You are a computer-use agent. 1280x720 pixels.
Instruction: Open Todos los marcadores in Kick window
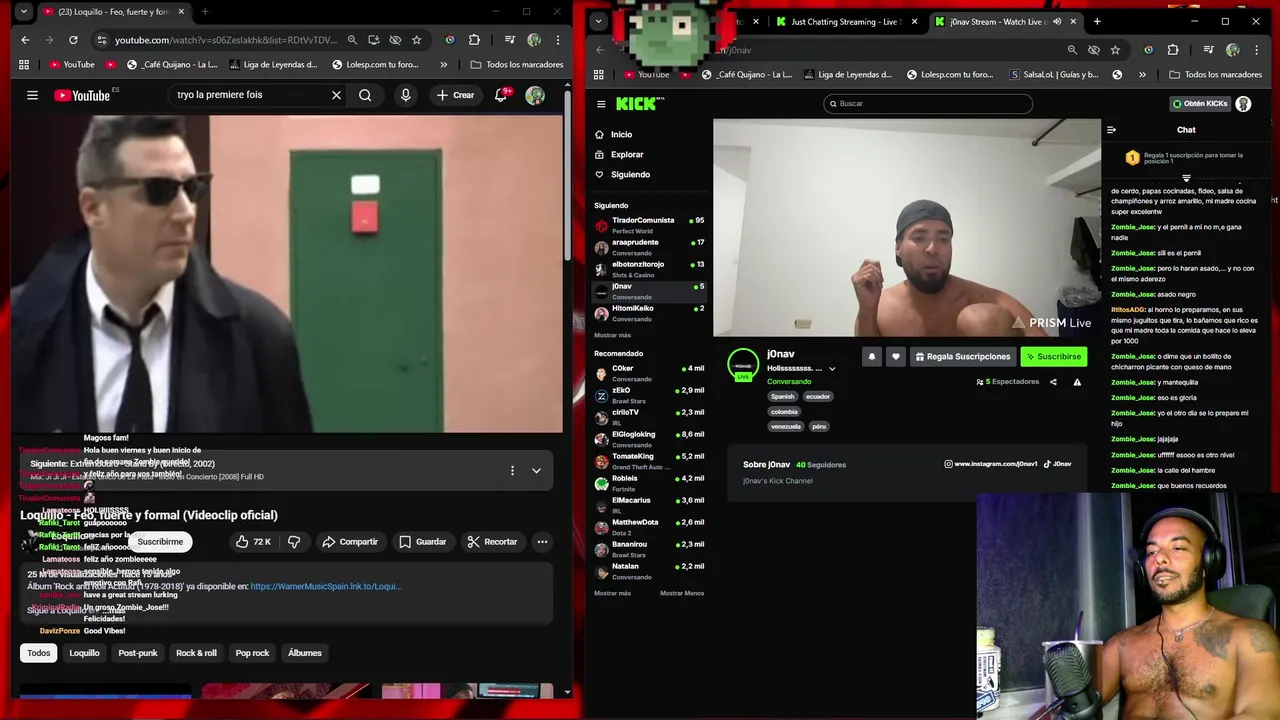pos(1215,75)
